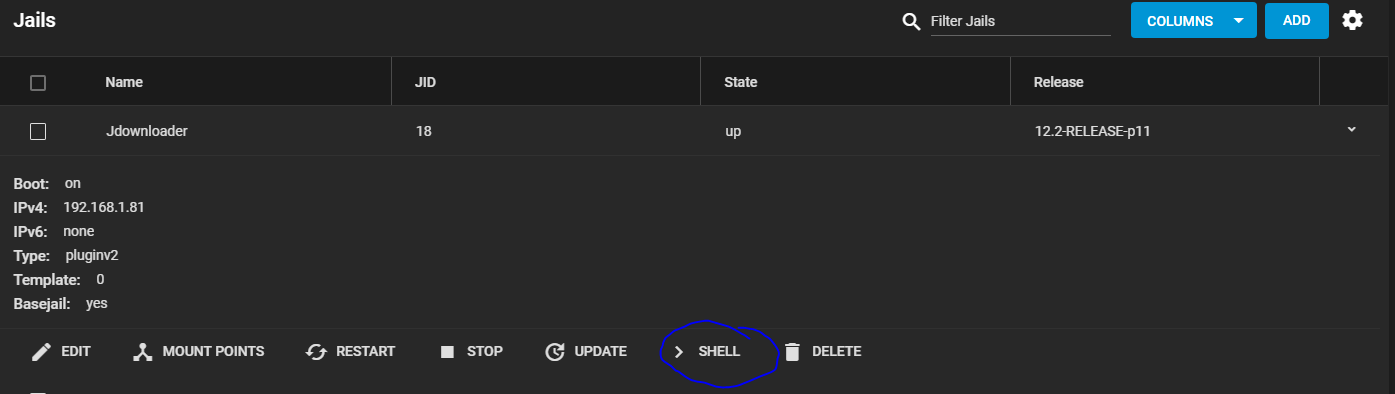The height and width of the screenshot is (394, 1395).
Task: Click the Delete trash can icon
Action: [792, 352]
